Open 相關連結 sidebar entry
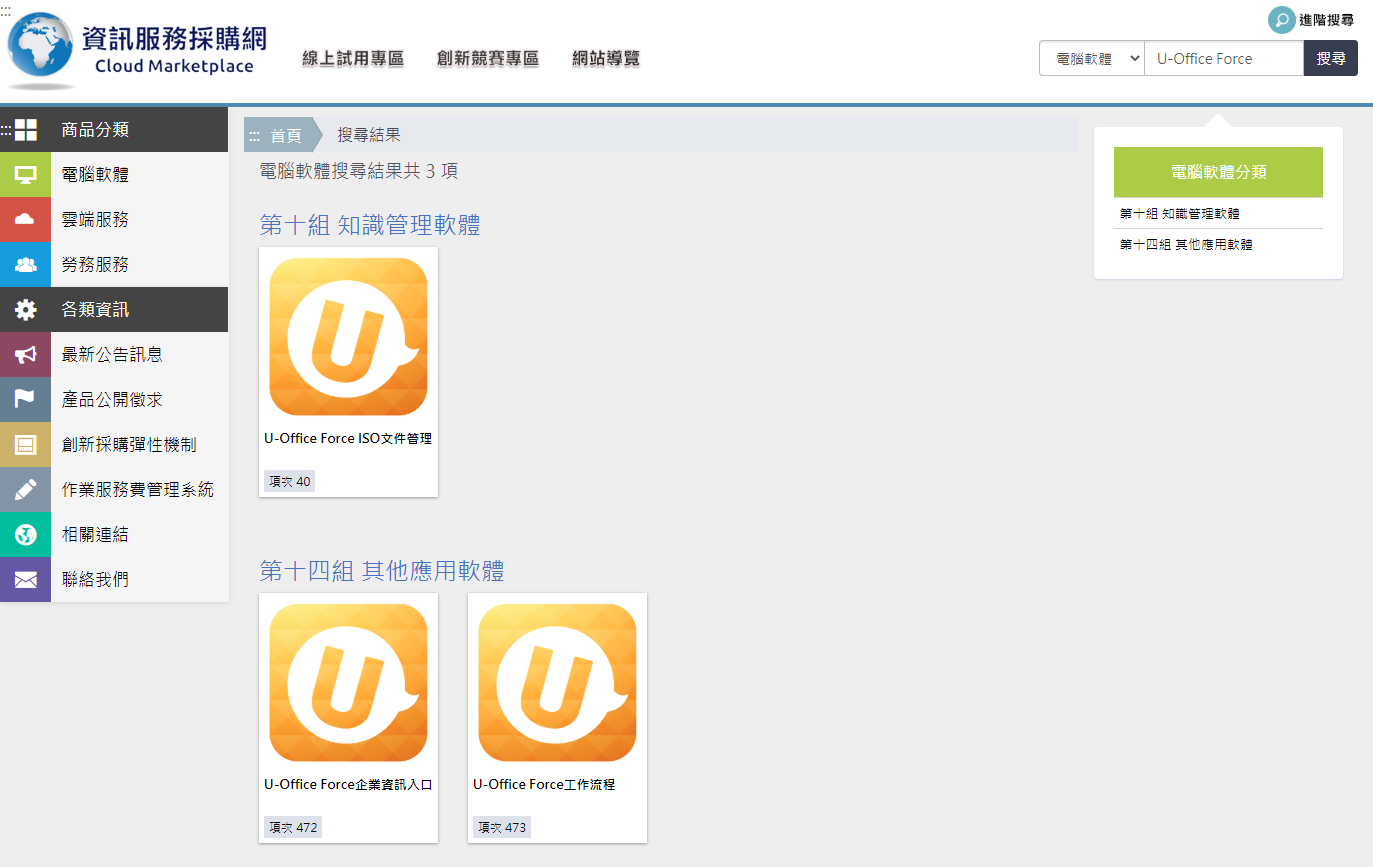 95,535
